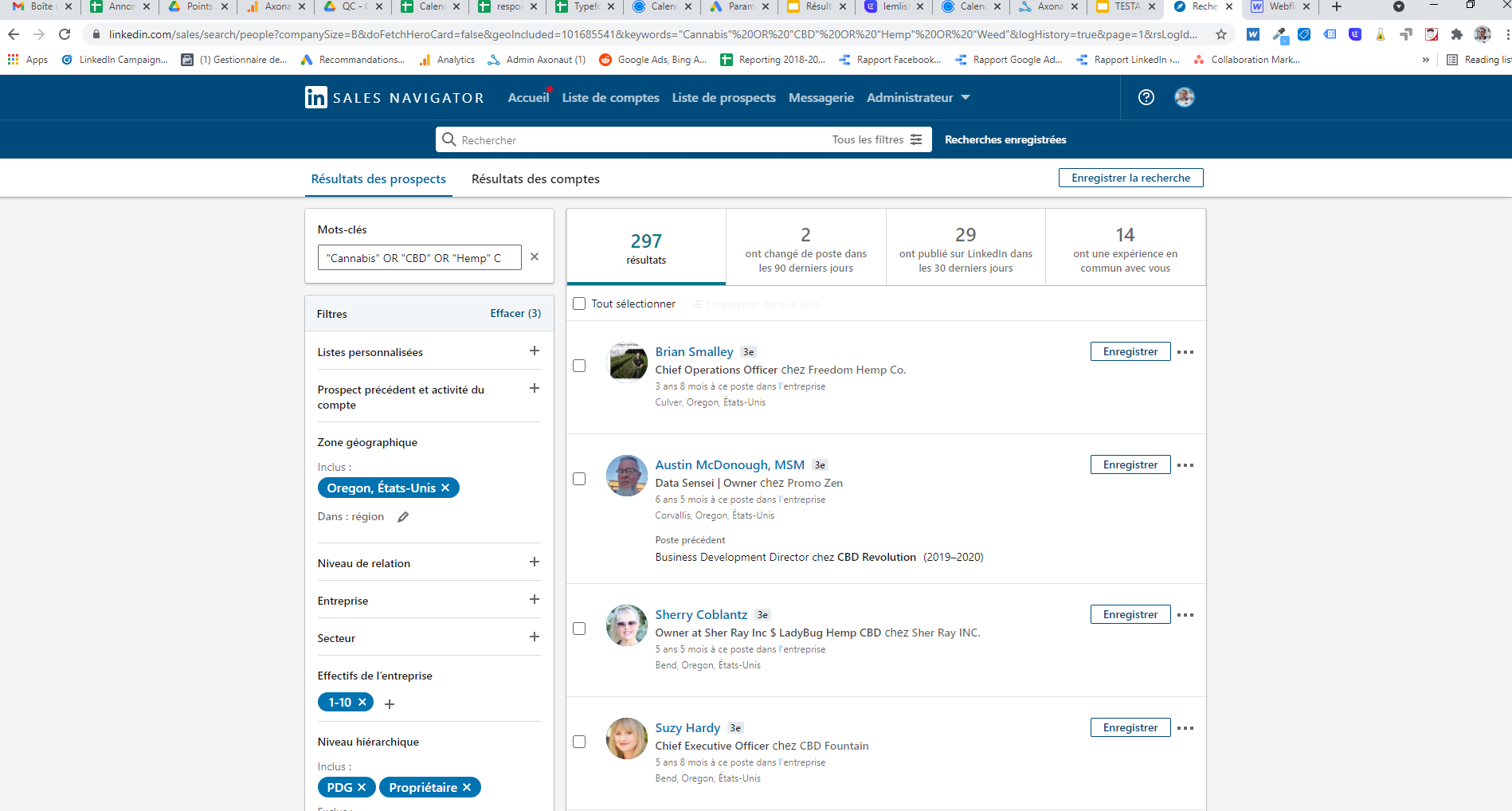Viewport: 1512px width, 811px height.
Task: Open the Freedom Hemp Co. company link
Action: click(856, 370)
